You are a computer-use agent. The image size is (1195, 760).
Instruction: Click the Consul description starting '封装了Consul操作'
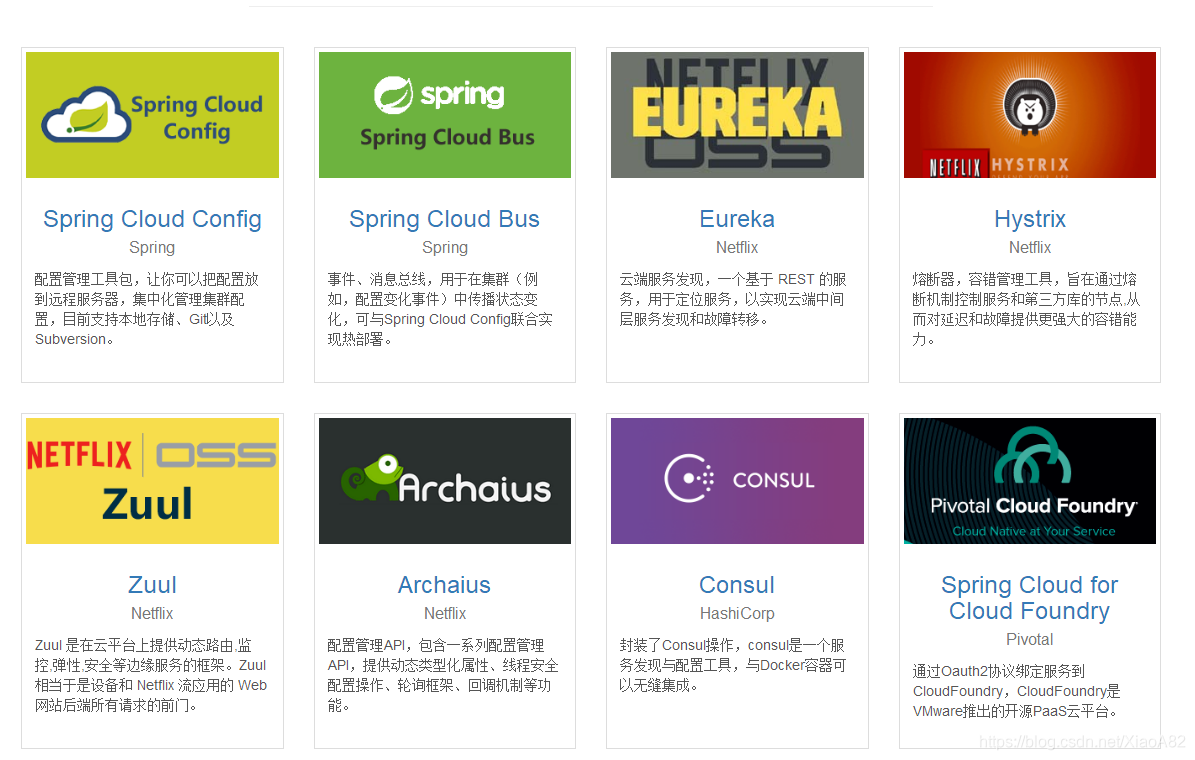[x=733, y=665]
